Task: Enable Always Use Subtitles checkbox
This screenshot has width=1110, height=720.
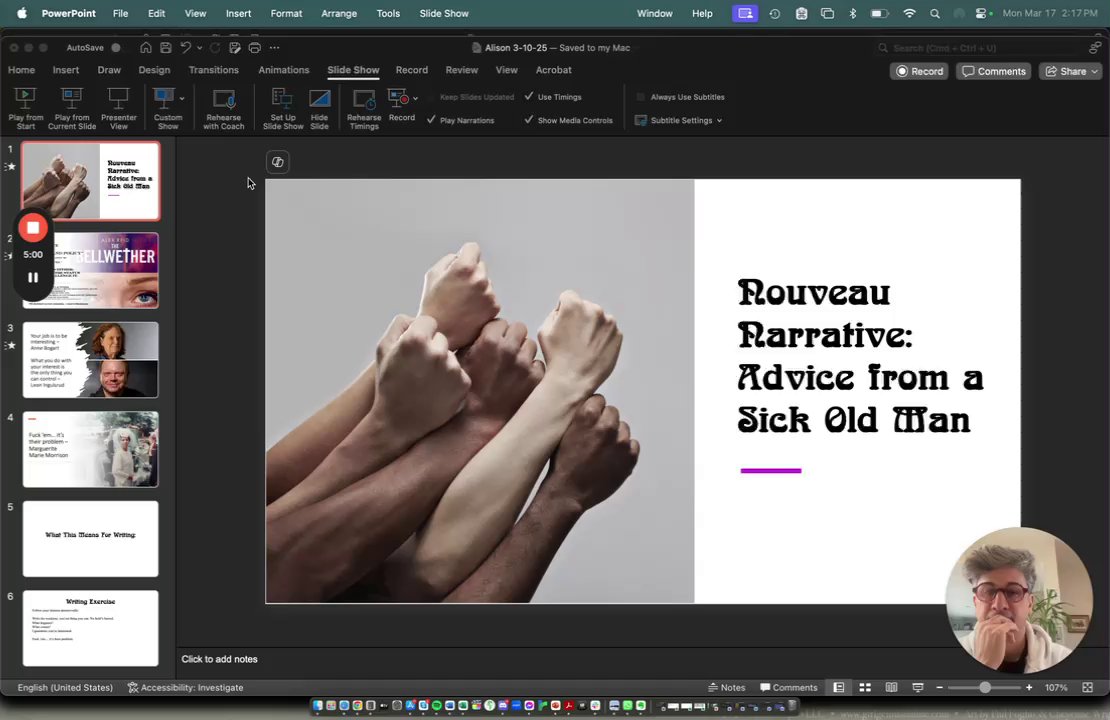Action: tap(641, 97)
